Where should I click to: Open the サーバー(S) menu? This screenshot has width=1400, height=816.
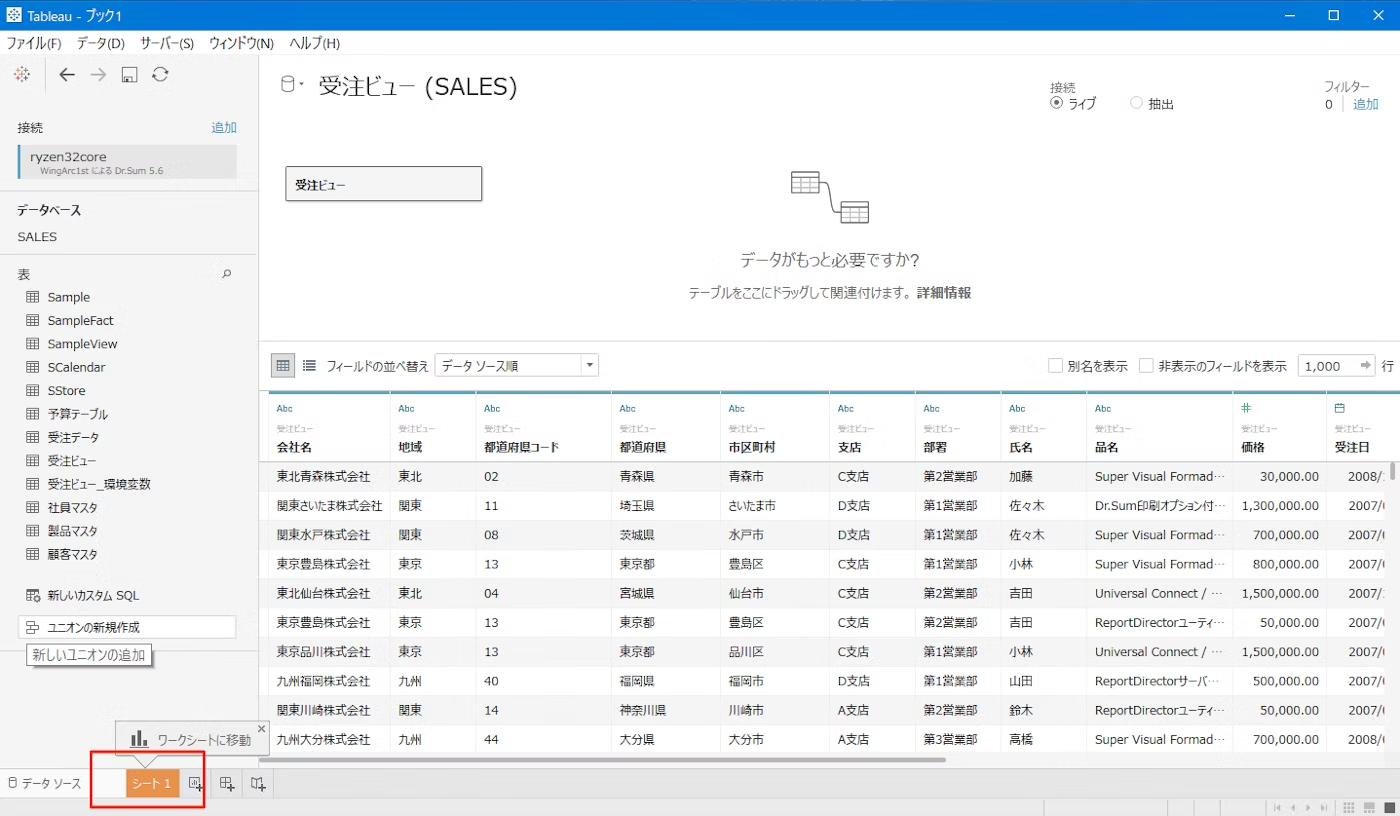tap(166, 43)
